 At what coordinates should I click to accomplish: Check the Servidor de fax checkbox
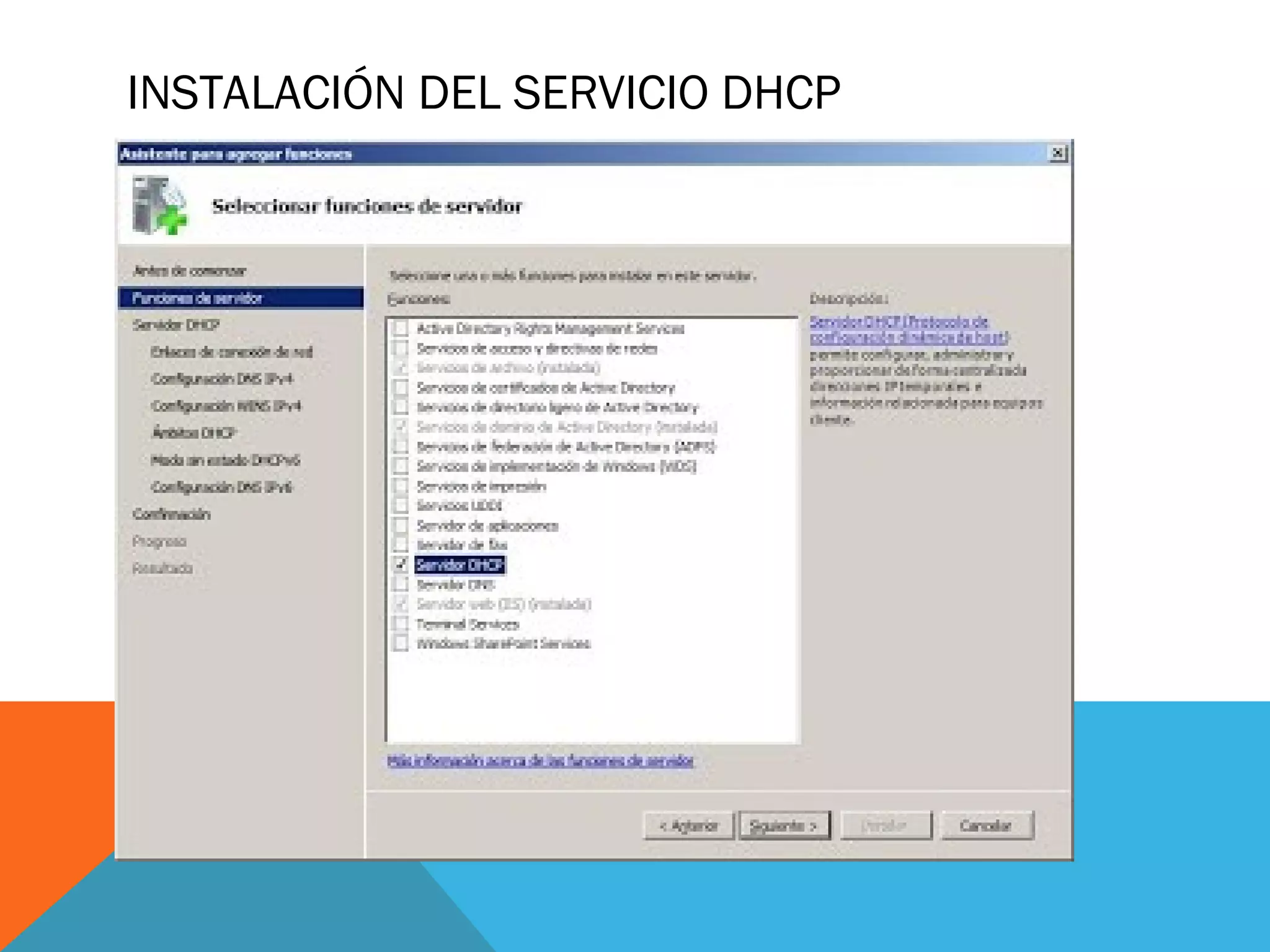tap(401, 545)
